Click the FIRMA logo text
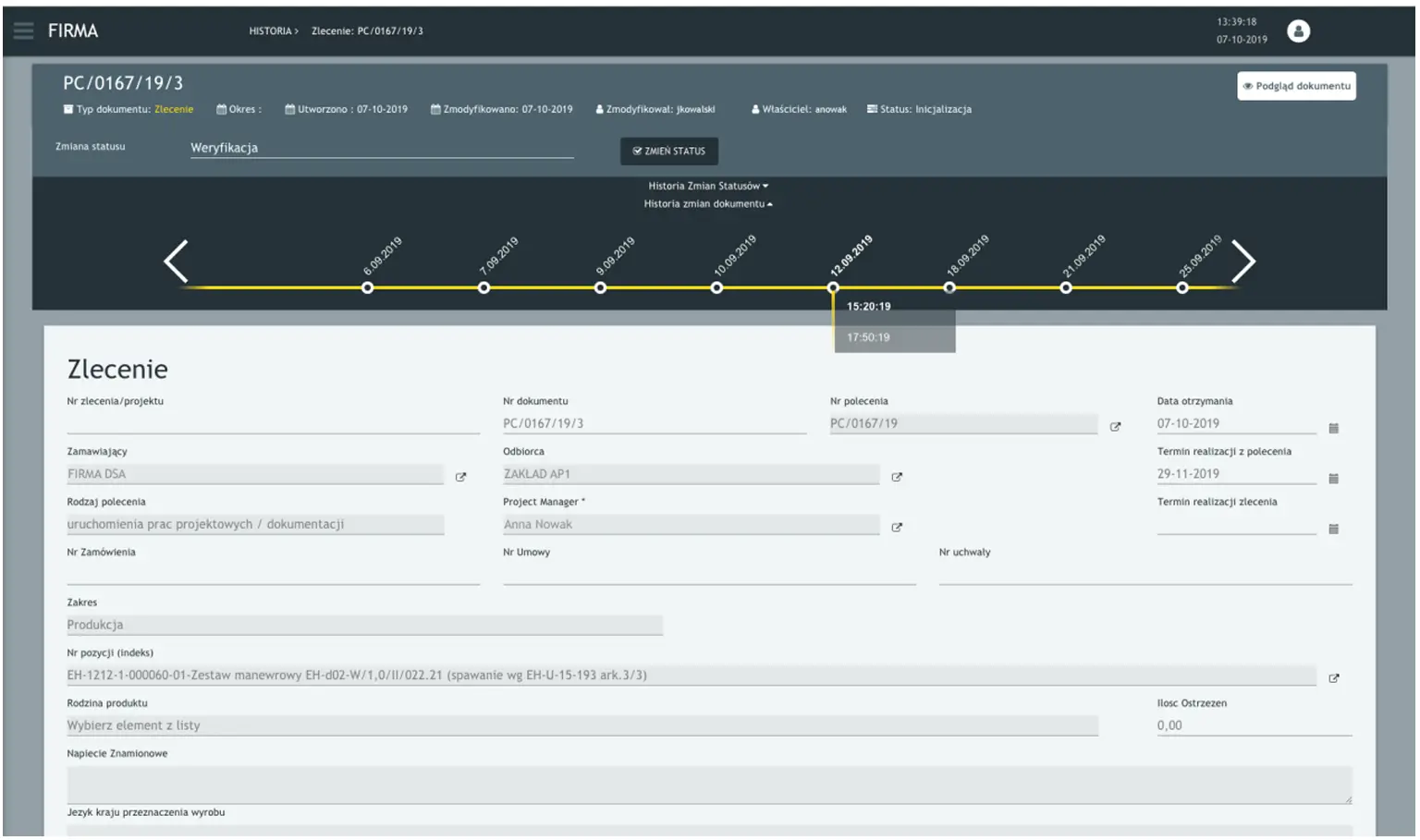Viewport: 1420px width, 840px height. click(x=73, y=30)
